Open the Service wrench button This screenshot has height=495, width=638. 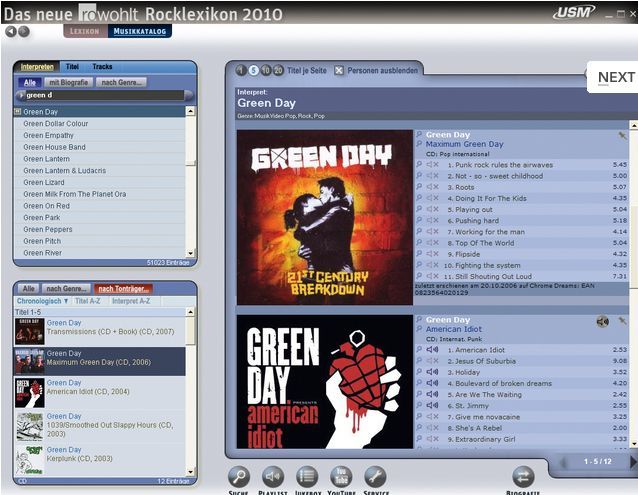tap(375, 476)
